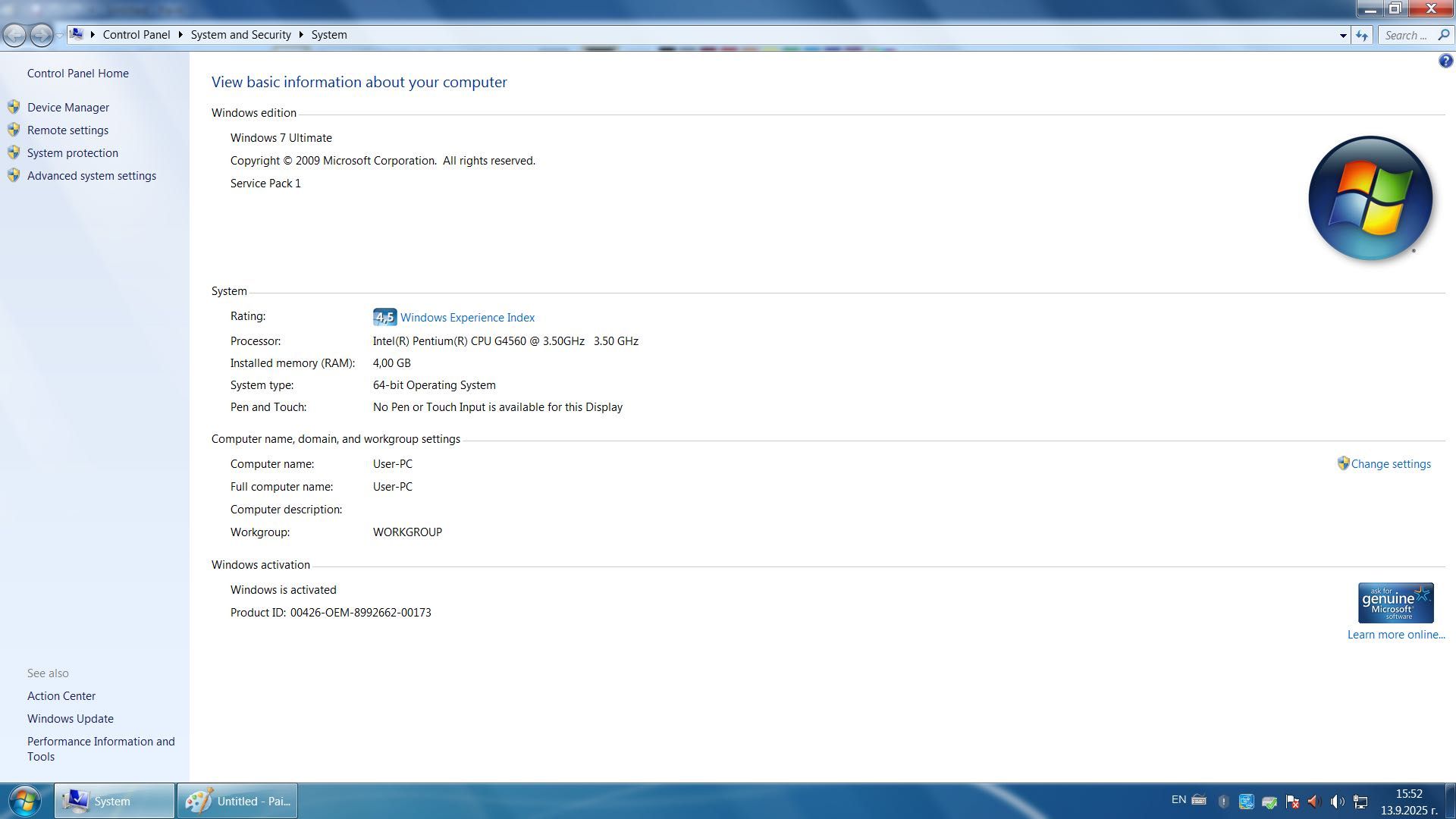Open the Windows Start orb
The height and width of the screenshot is (819, 1456).
pyautogui.click(x=25, y=801)
